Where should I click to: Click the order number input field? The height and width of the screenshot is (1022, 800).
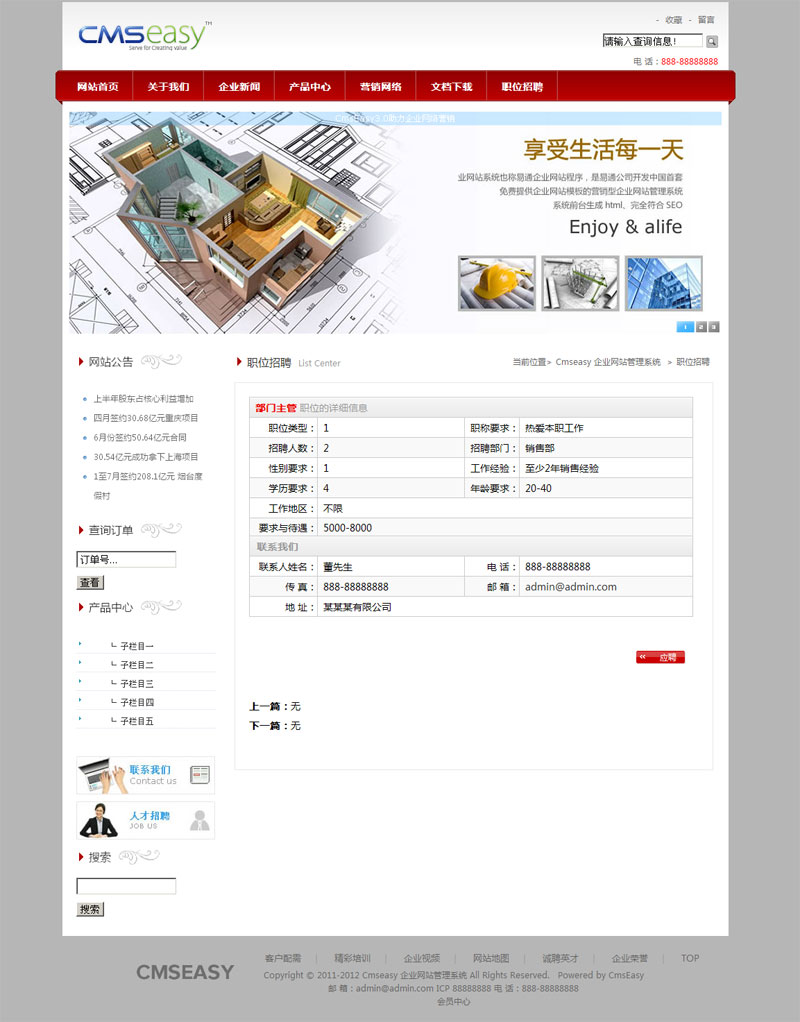(126, 560)
